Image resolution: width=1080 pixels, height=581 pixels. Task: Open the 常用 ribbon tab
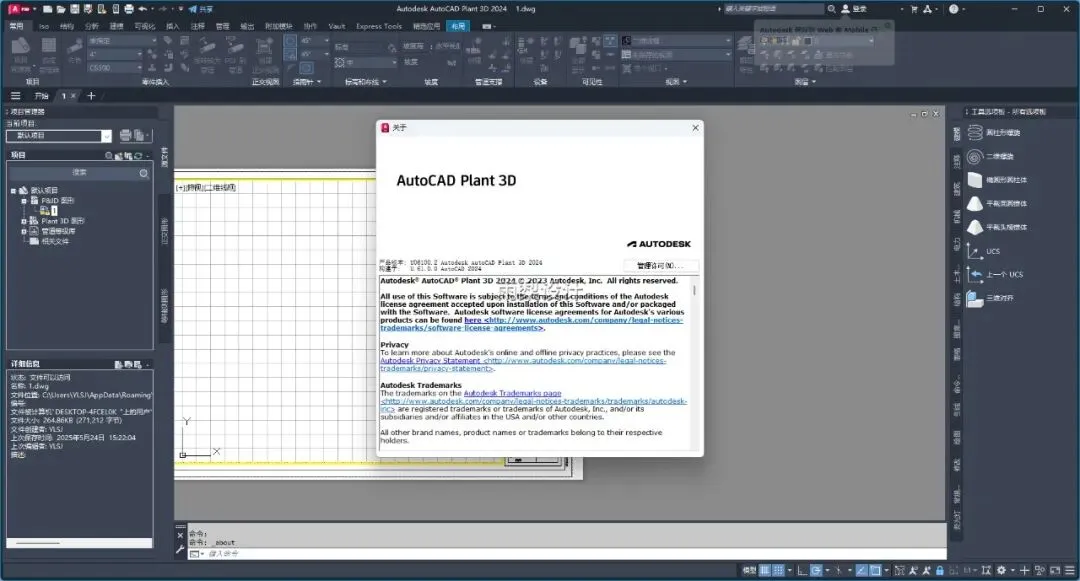point(17,26)
